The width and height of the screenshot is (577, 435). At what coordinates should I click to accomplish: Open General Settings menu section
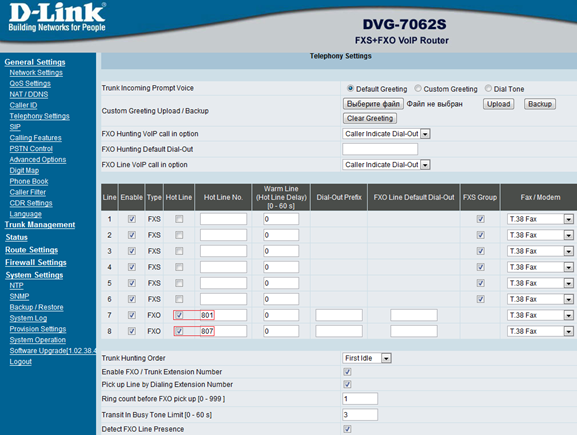point(35,62)
